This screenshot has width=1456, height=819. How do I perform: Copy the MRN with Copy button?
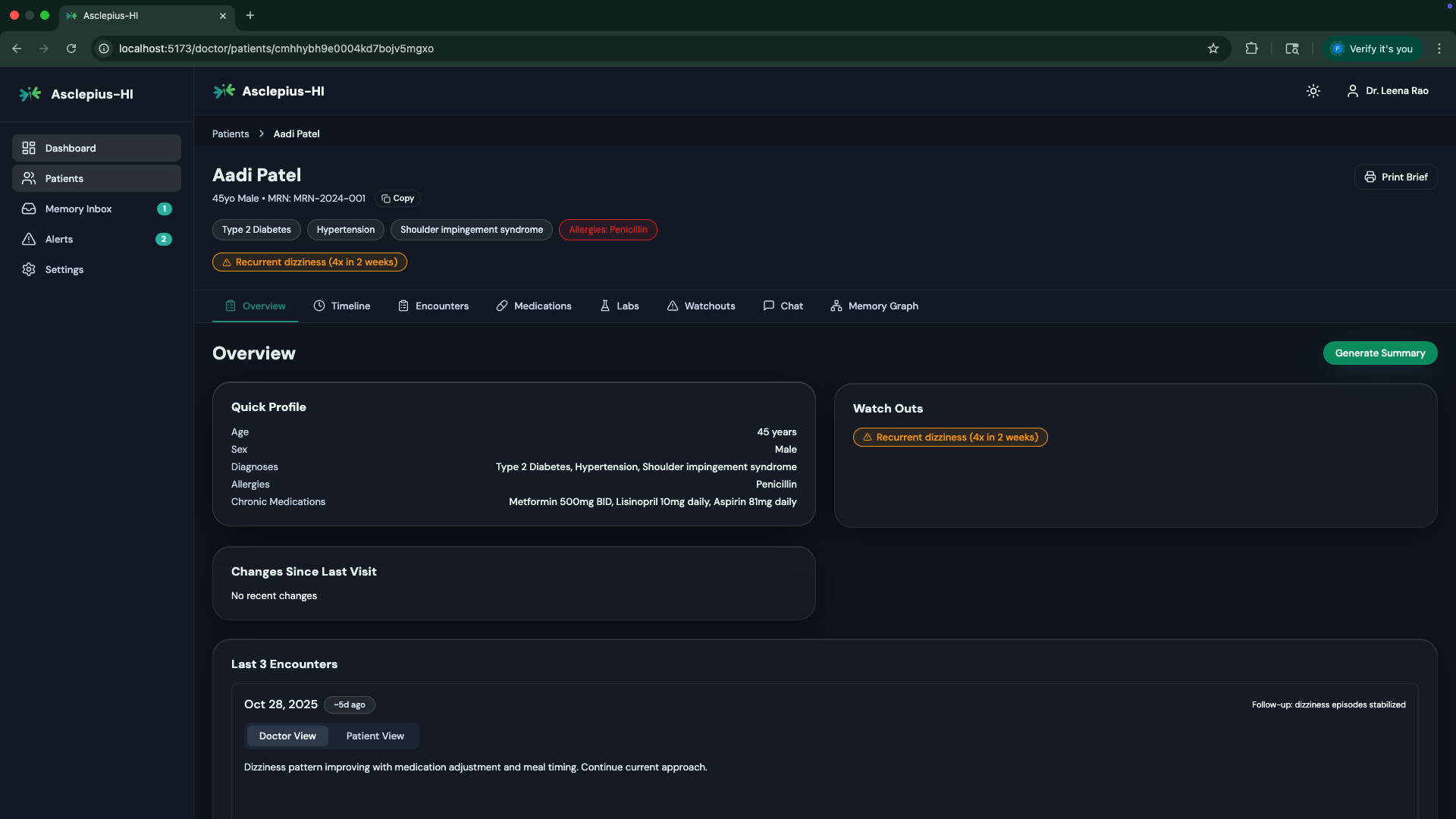click(x=397, y=198)
